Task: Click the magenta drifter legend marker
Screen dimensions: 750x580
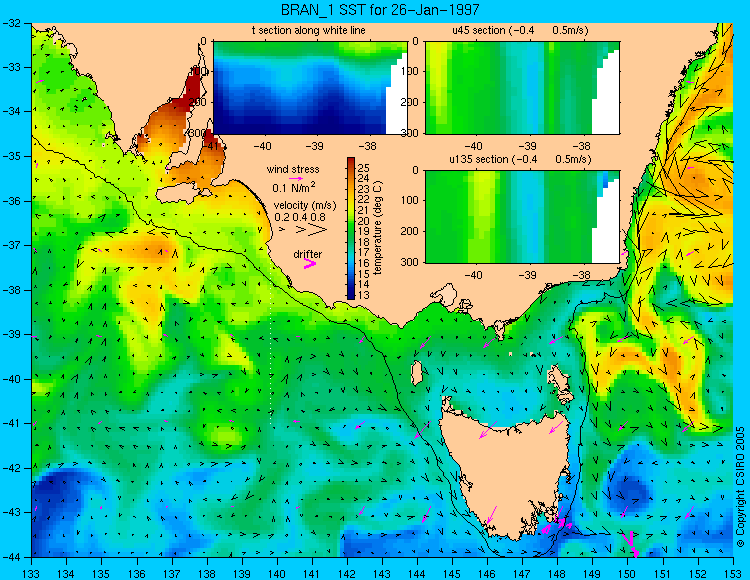Action: click(x=310, y=263)
